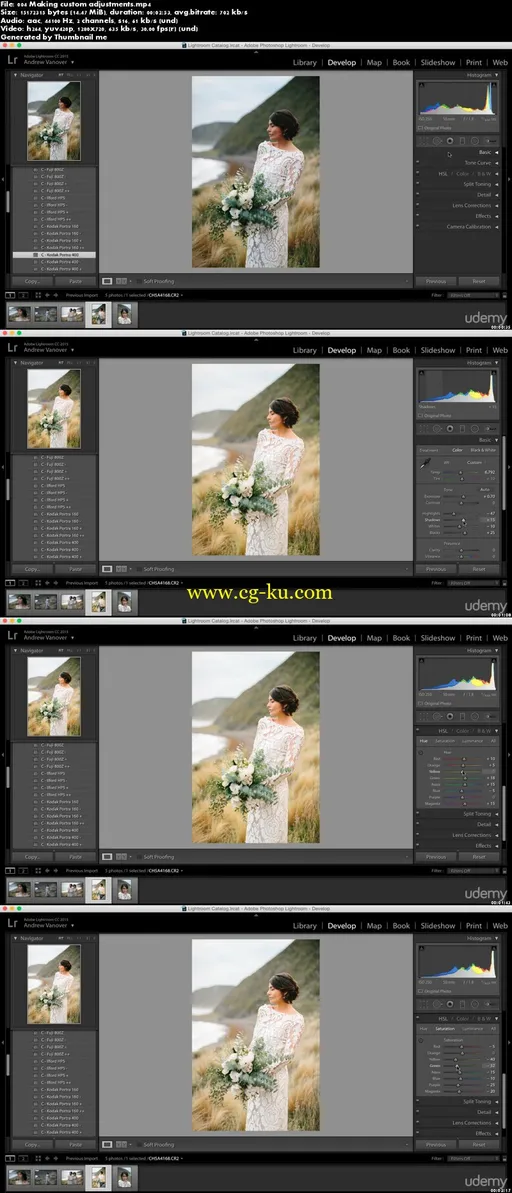
Task: Select Crop Overlay tool in first frame
Action: (424, 141)
